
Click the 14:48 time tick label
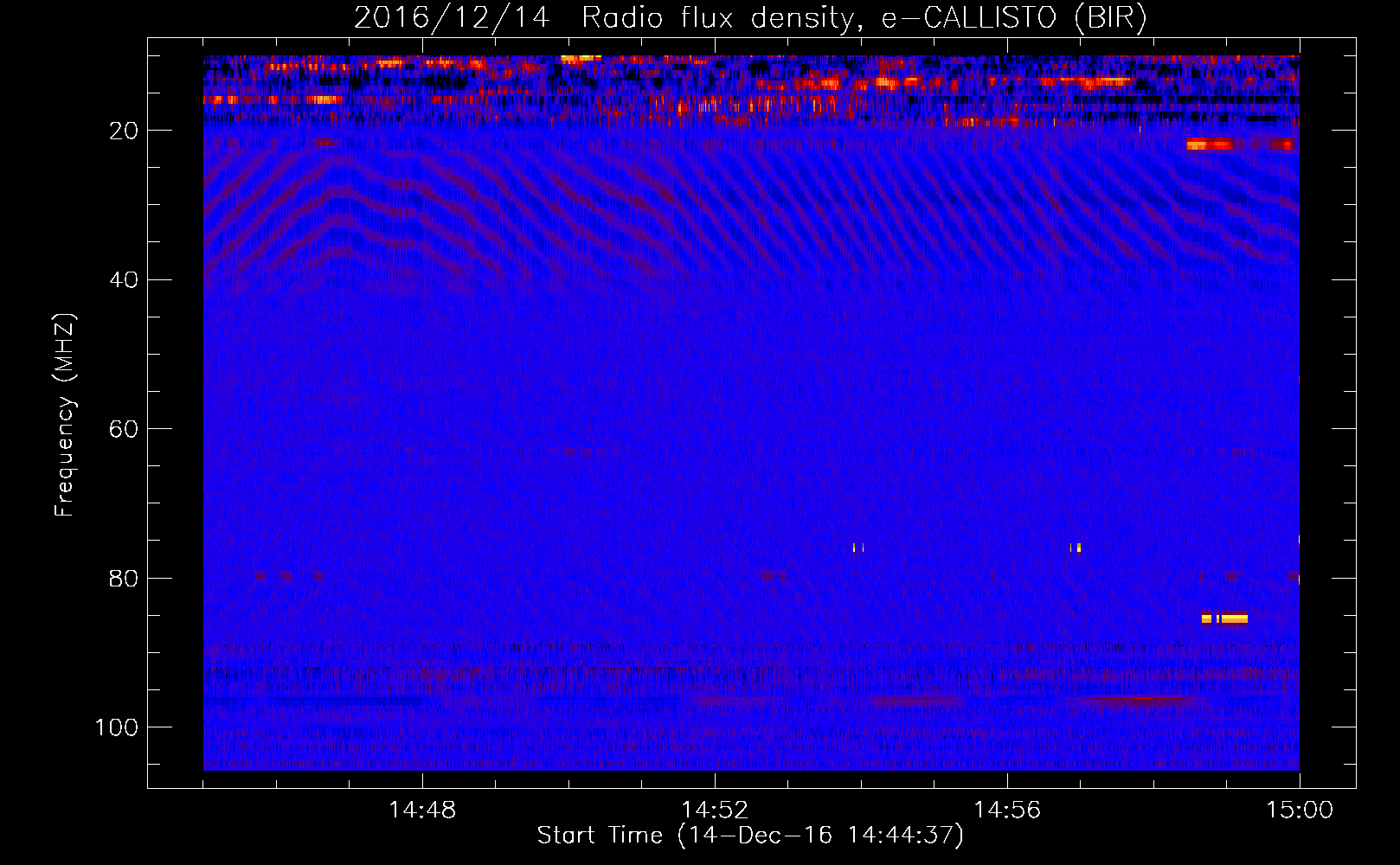tap(422, 811)
